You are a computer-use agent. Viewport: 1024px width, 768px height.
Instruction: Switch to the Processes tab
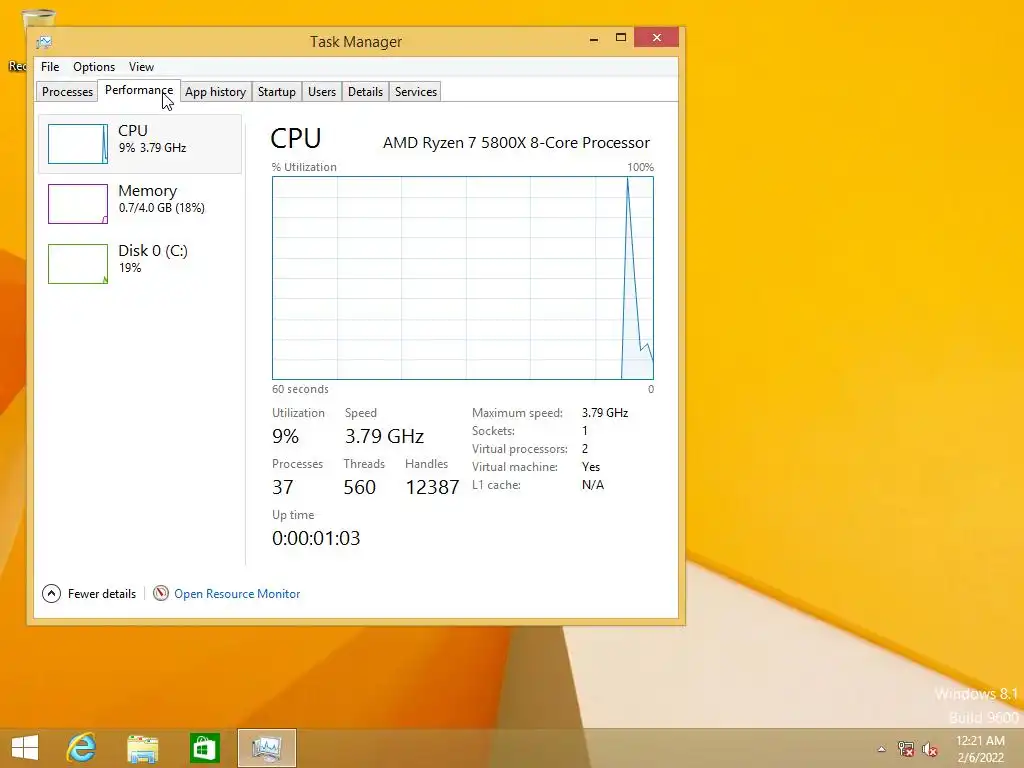(67, 91)
